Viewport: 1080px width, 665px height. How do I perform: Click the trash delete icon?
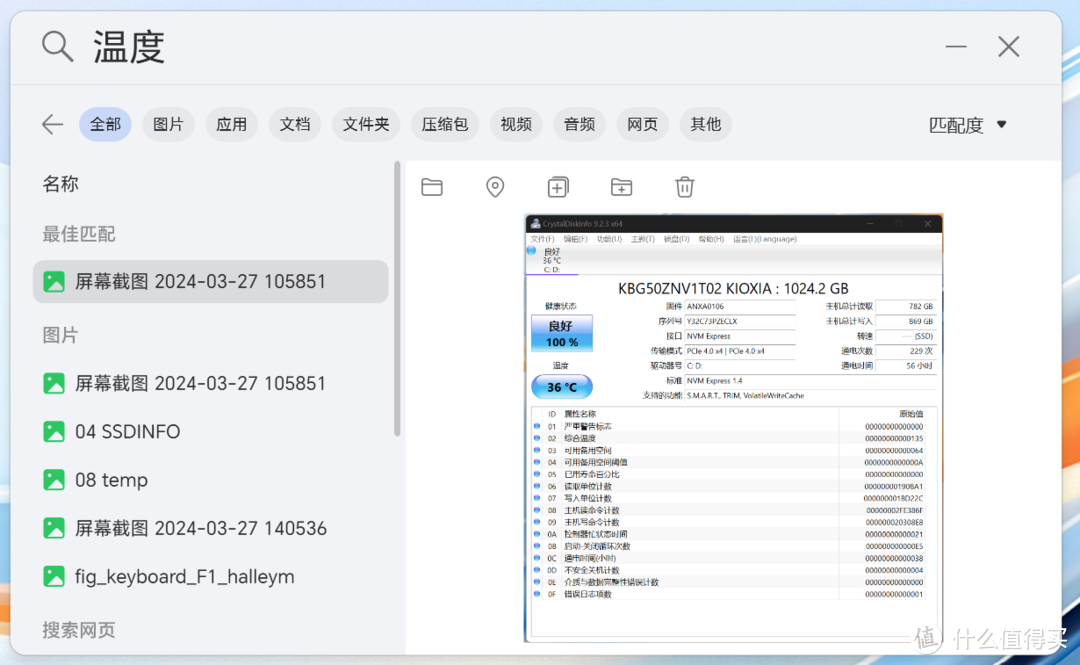[x=684, y=187]
